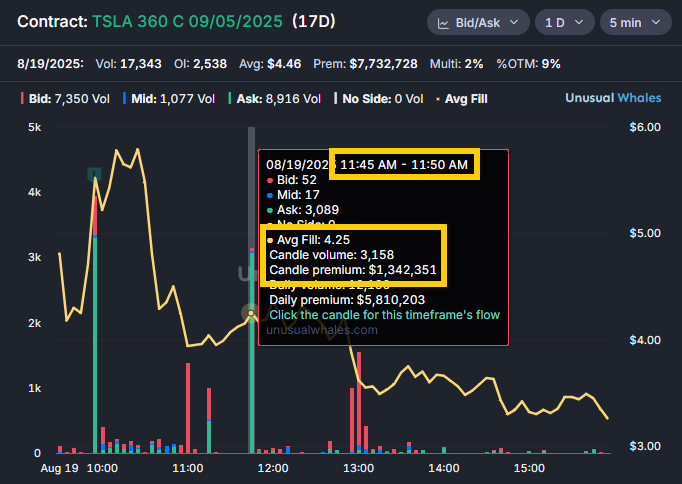Click the 'Prem: $7,732,728' stat
The width and height of the screenshot is (682, 484).
(x=365, y=64)
